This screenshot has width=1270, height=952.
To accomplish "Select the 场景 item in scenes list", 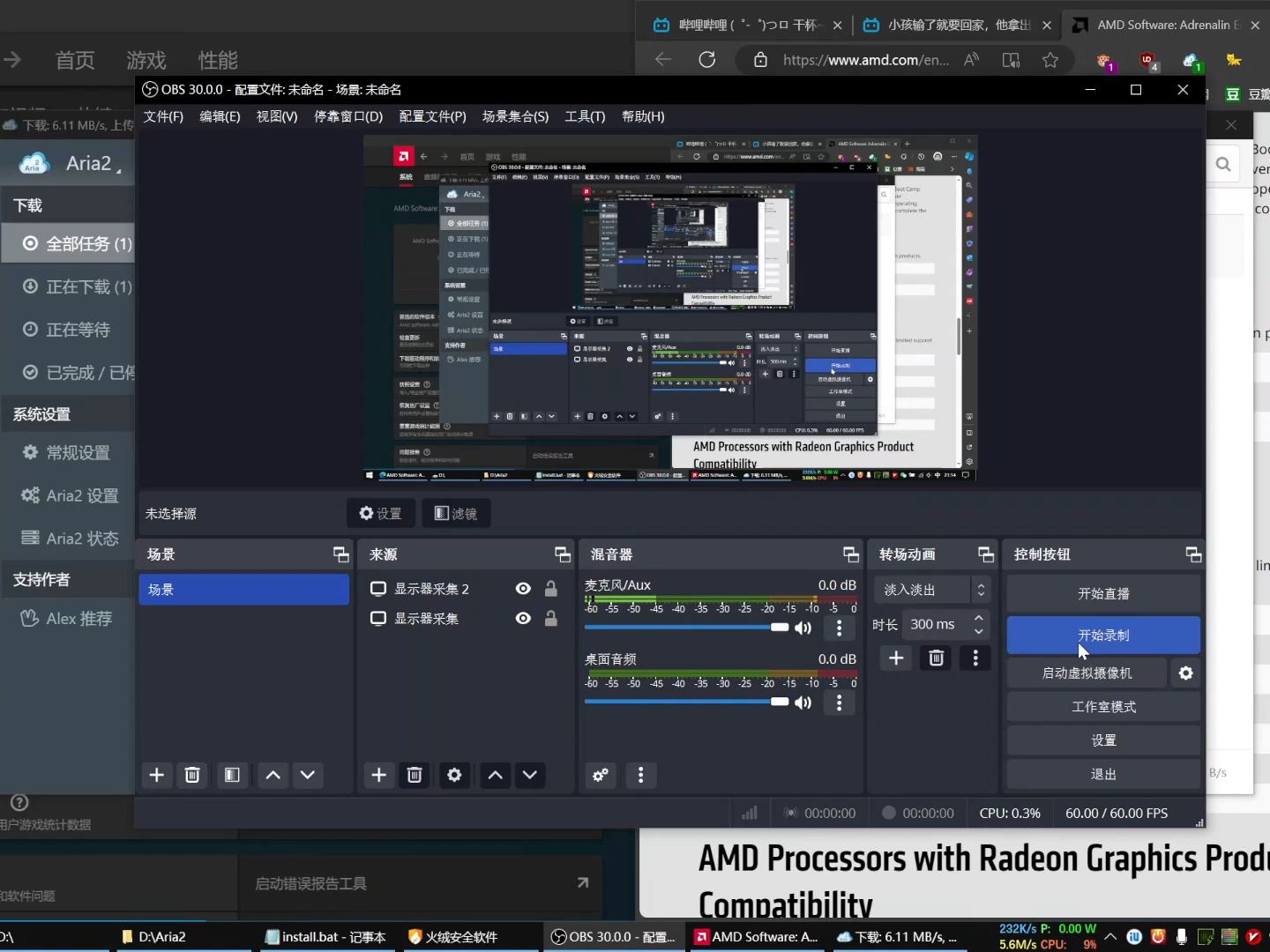I will click(x=243, y=589).
